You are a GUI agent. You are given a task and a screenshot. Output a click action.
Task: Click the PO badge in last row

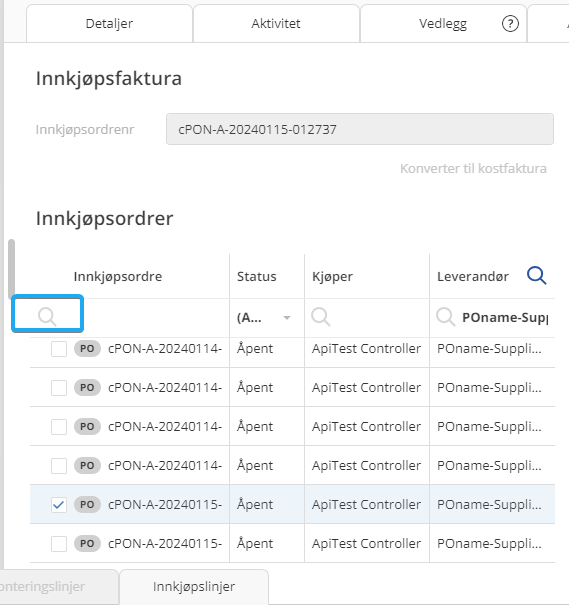coord(87,543)
